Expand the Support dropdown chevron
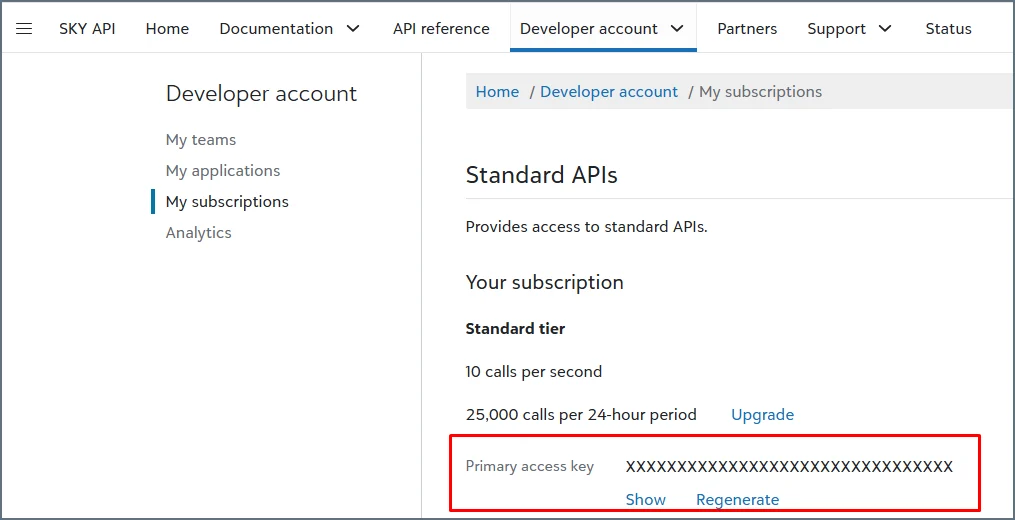1015x520 pixels. (885, 28)
